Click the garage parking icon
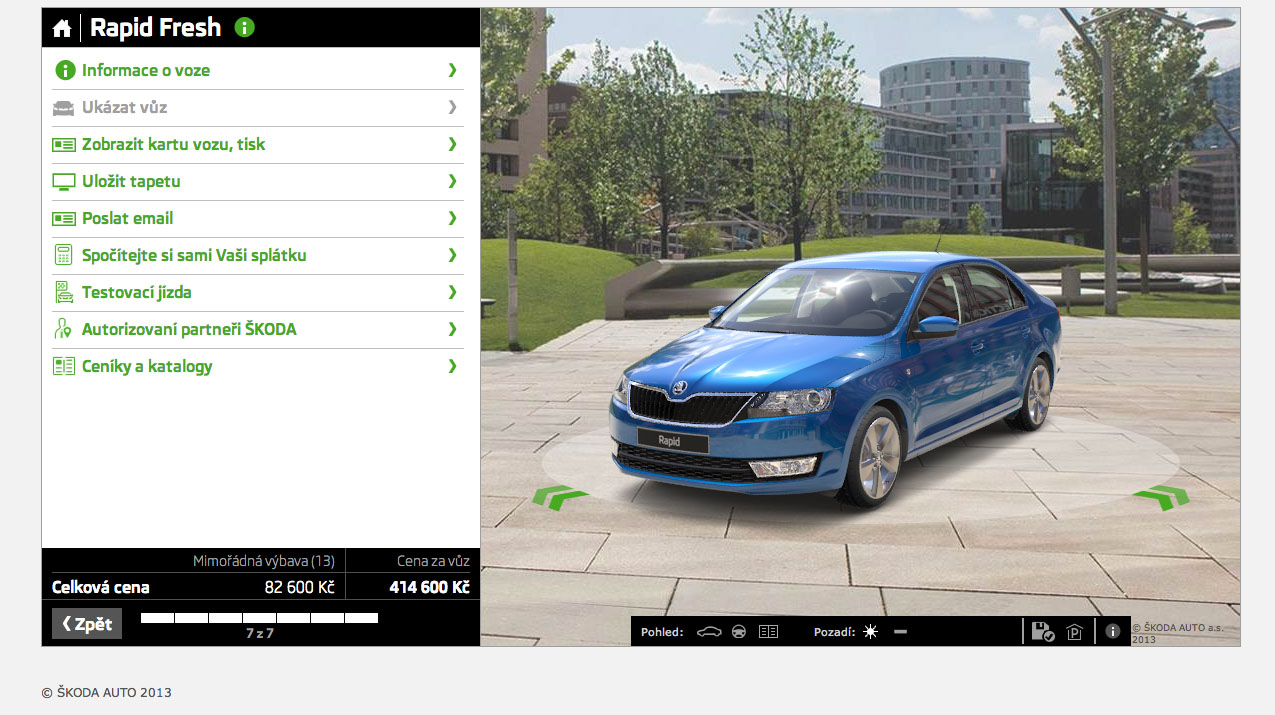The height and width of the screenshot is (715, 1275). coord(1075,632)
